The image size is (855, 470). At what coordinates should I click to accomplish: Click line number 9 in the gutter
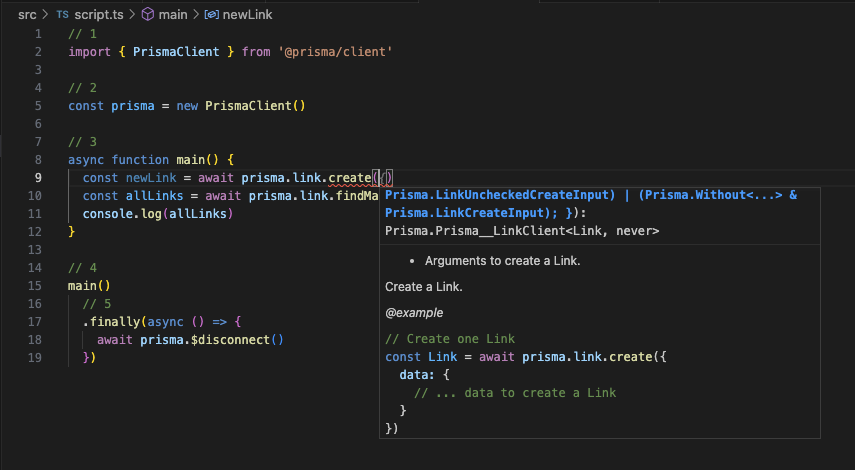click(37, 178)
